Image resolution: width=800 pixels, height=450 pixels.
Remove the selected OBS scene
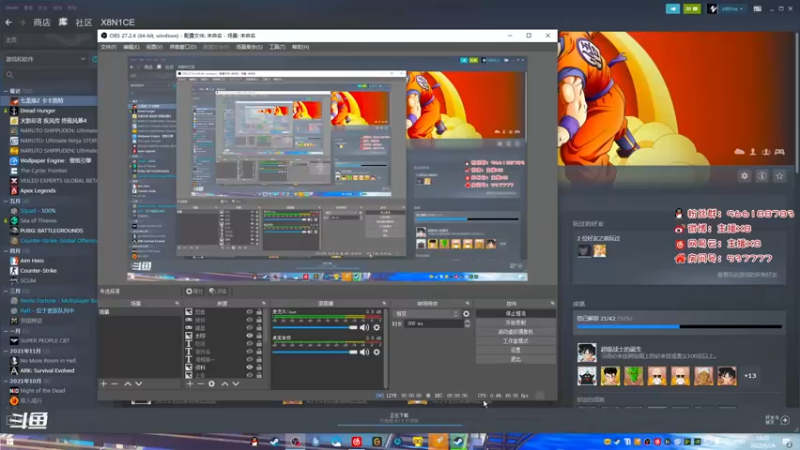tap(114, 384)
